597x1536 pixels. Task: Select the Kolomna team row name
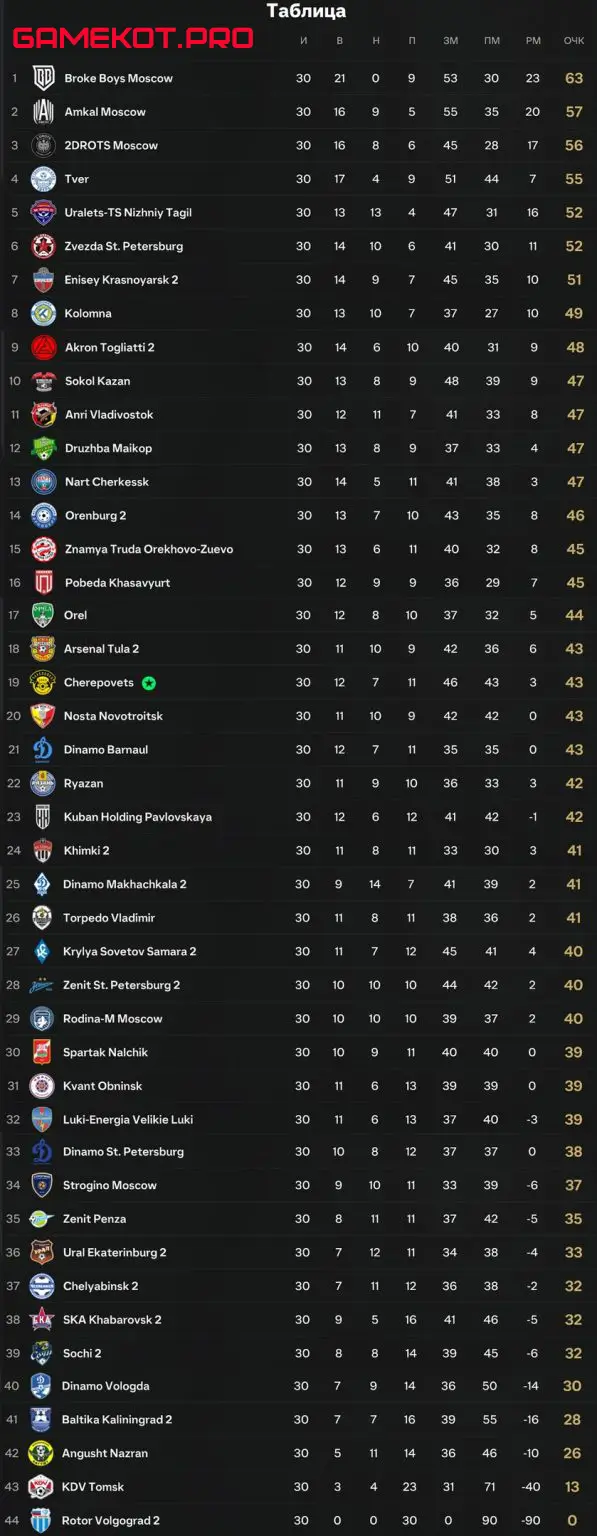[x=88, y=313]
